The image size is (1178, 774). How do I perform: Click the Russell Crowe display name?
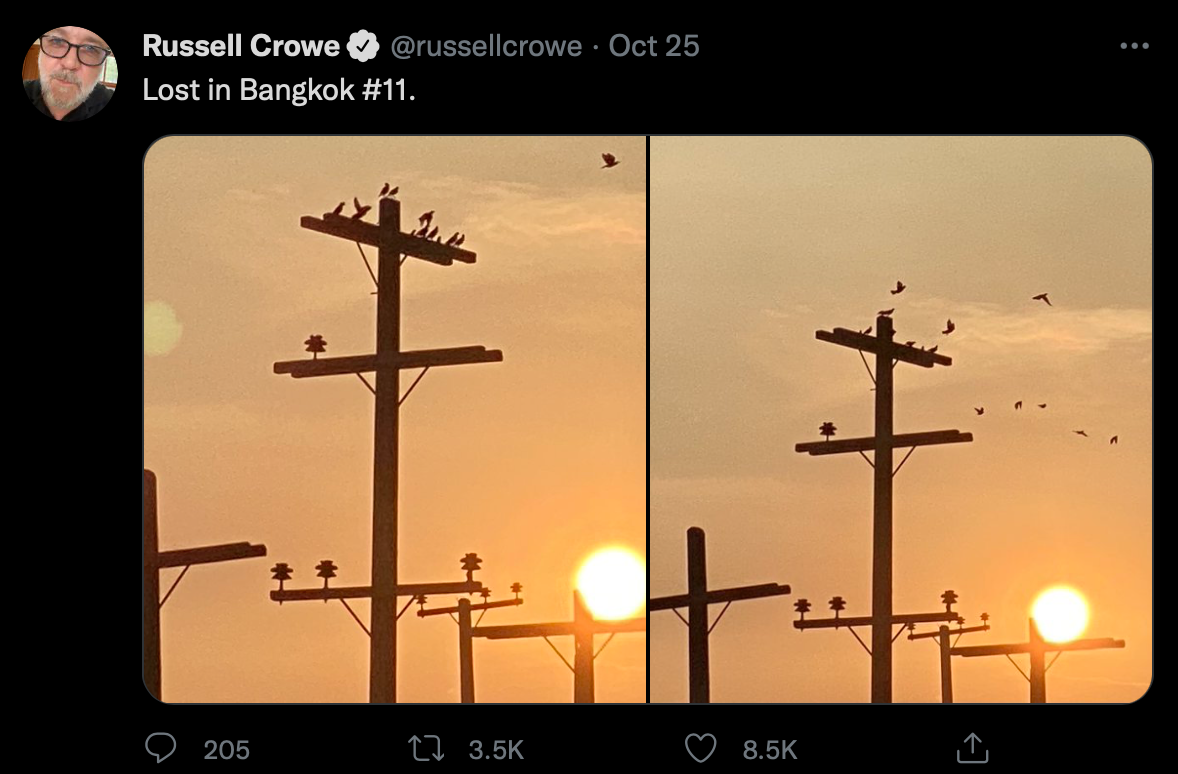[241, 46]
